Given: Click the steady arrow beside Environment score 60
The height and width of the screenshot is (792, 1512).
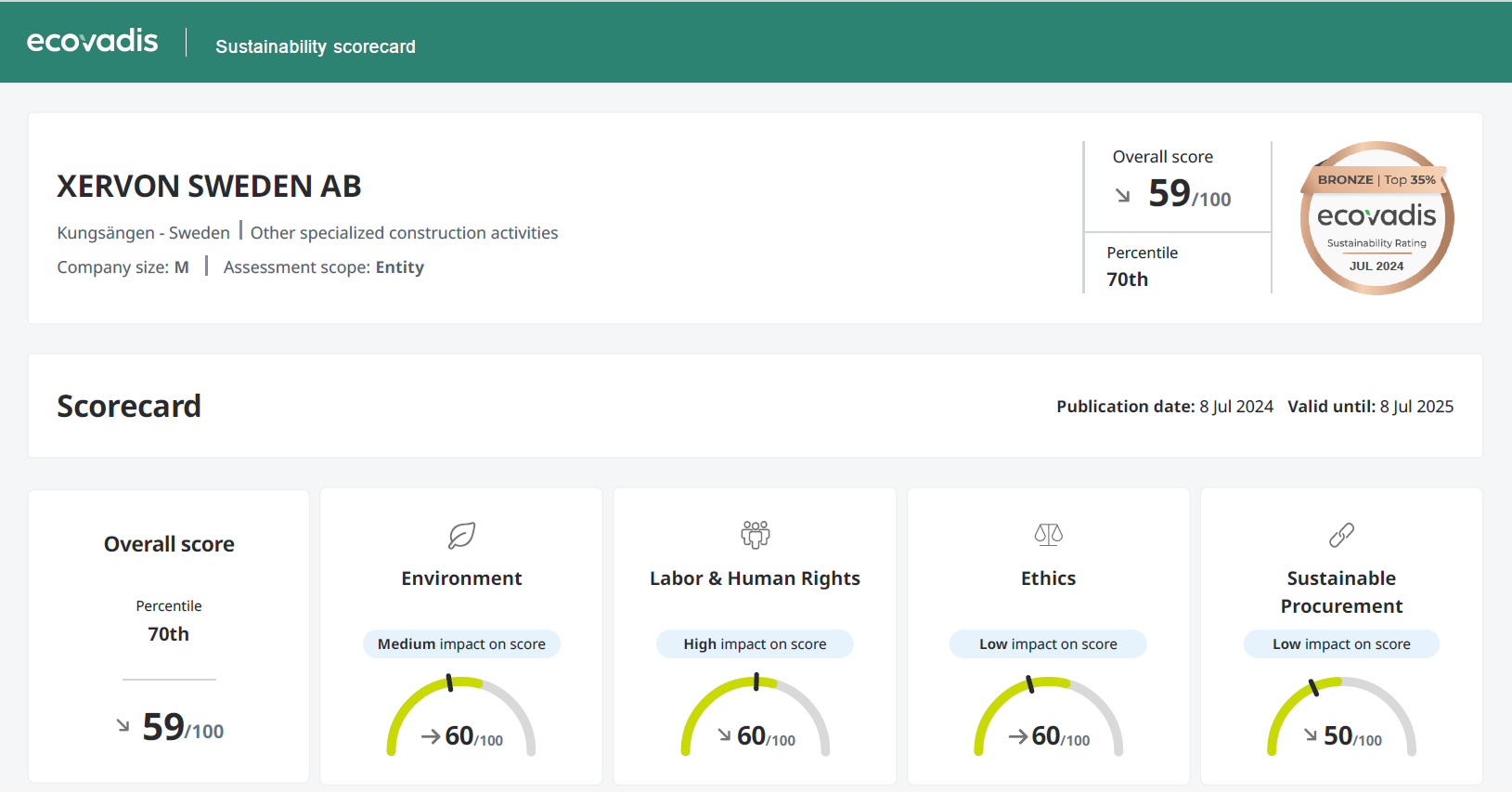Looking at the screenshot, I should (431, 736).
